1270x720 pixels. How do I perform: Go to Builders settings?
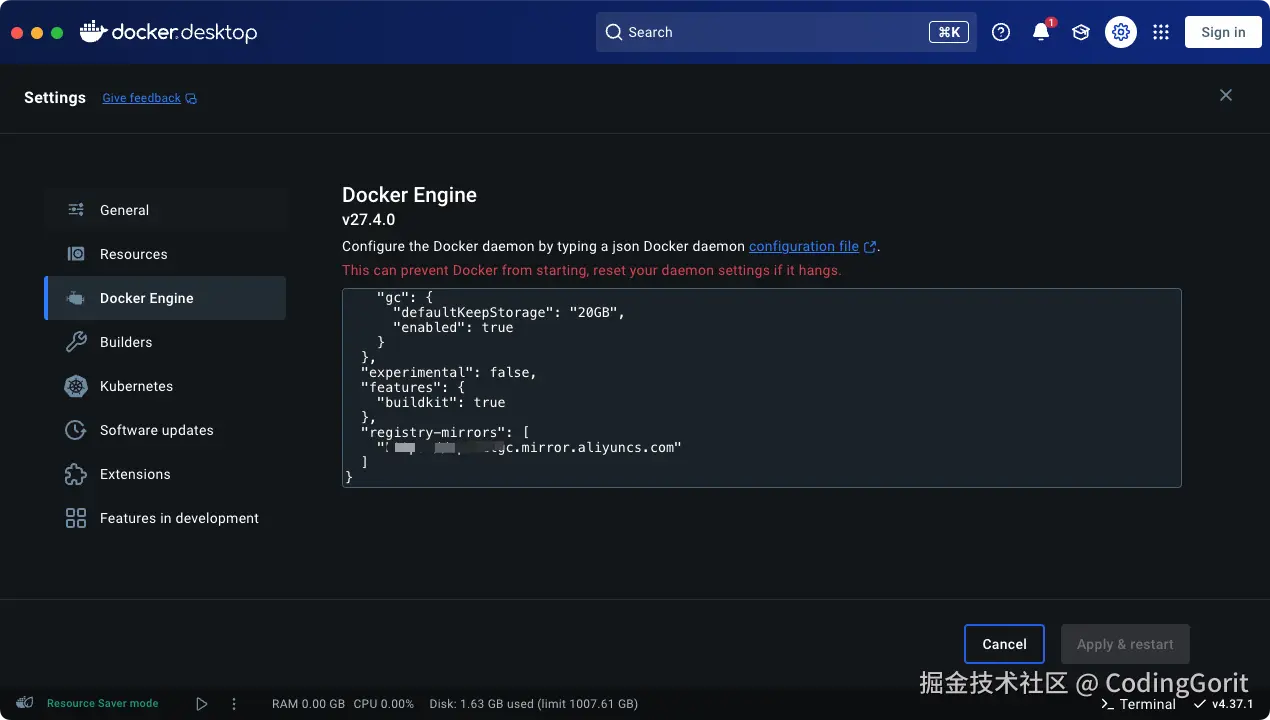pos(165,342)
